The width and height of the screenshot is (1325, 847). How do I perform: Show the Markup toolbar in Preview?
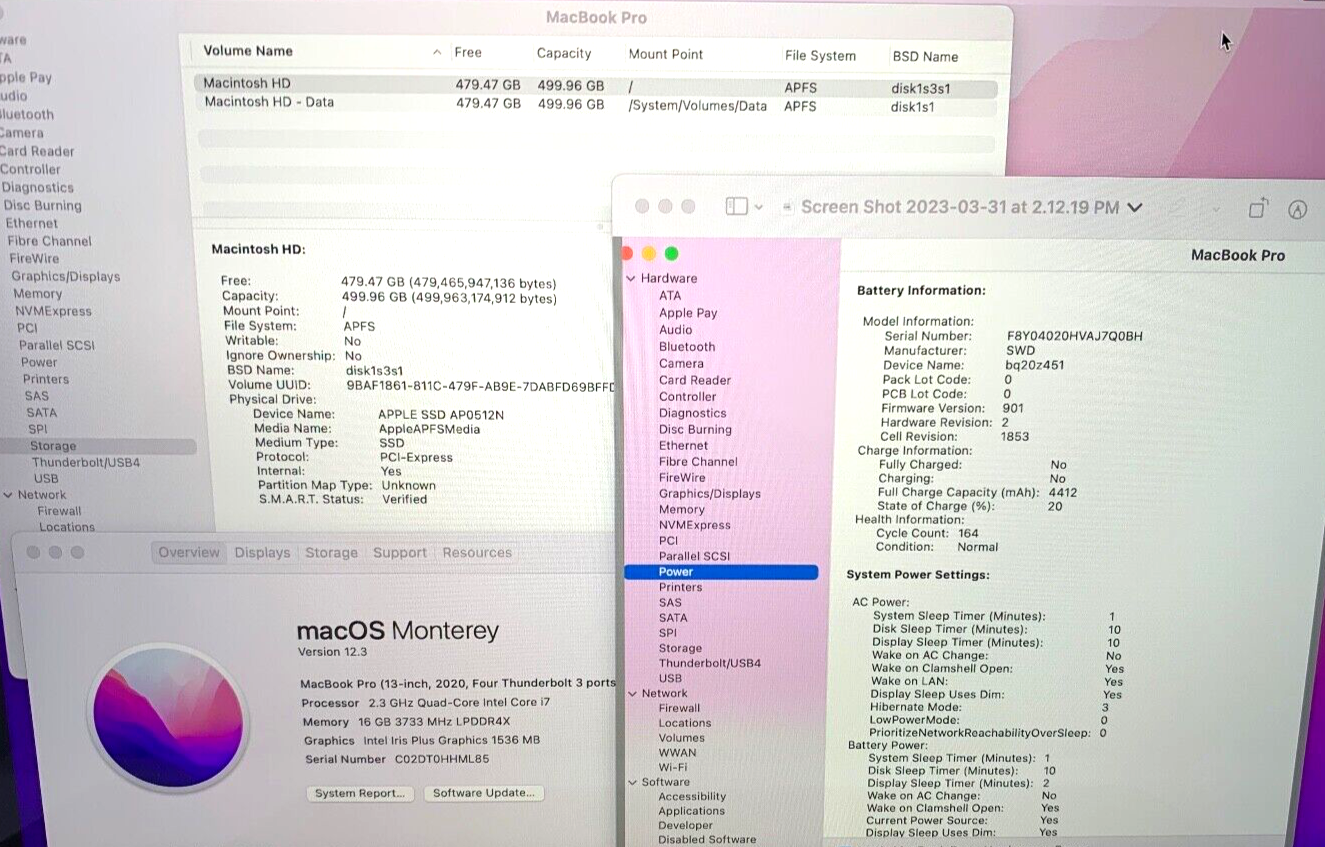[x=1297, y=208]
